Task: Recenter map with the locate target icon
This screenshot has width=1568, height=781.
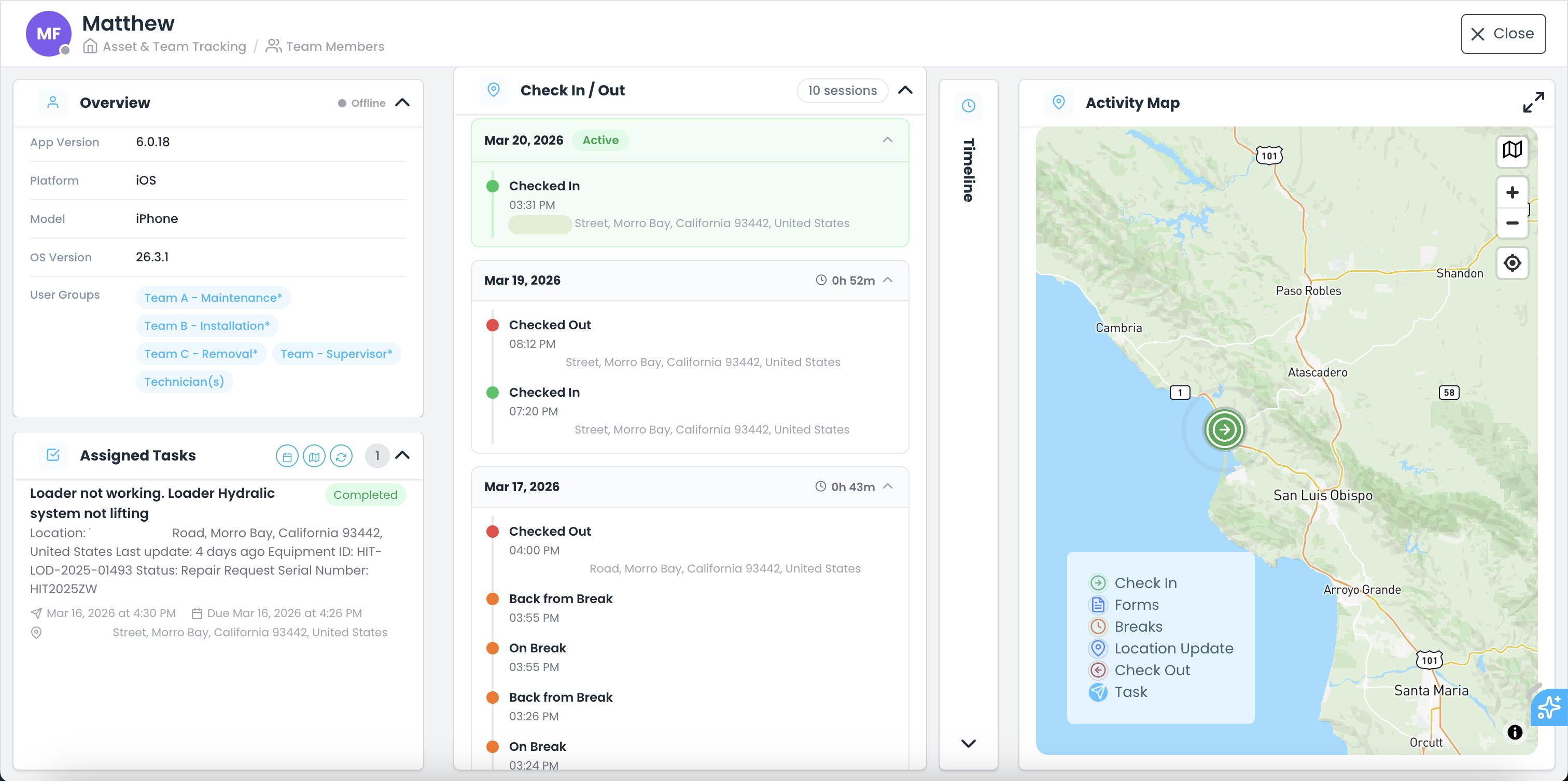Action: point(1512,263)
